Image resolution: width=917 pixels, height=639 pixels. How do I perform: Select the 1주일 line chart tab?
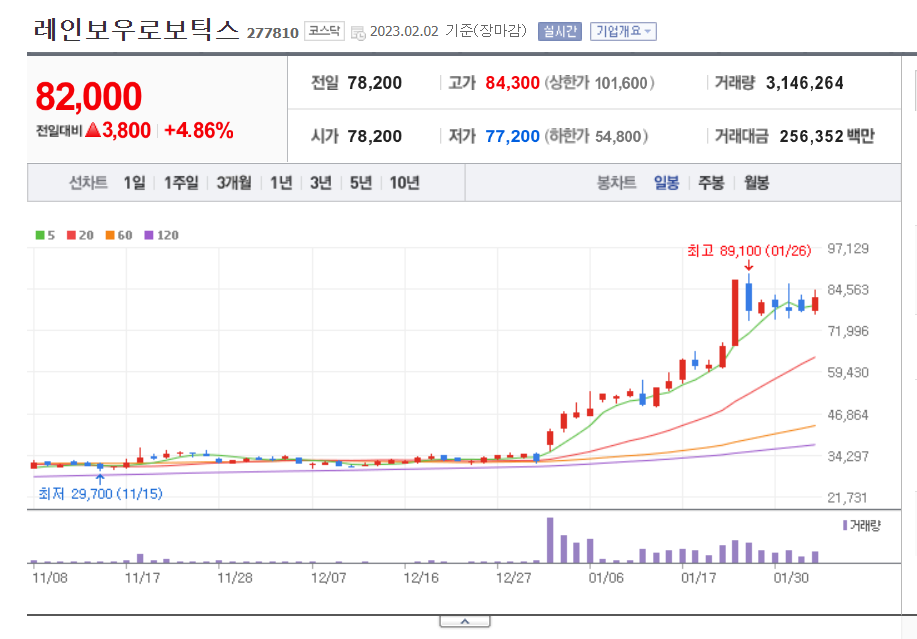(x=181, y=183)
